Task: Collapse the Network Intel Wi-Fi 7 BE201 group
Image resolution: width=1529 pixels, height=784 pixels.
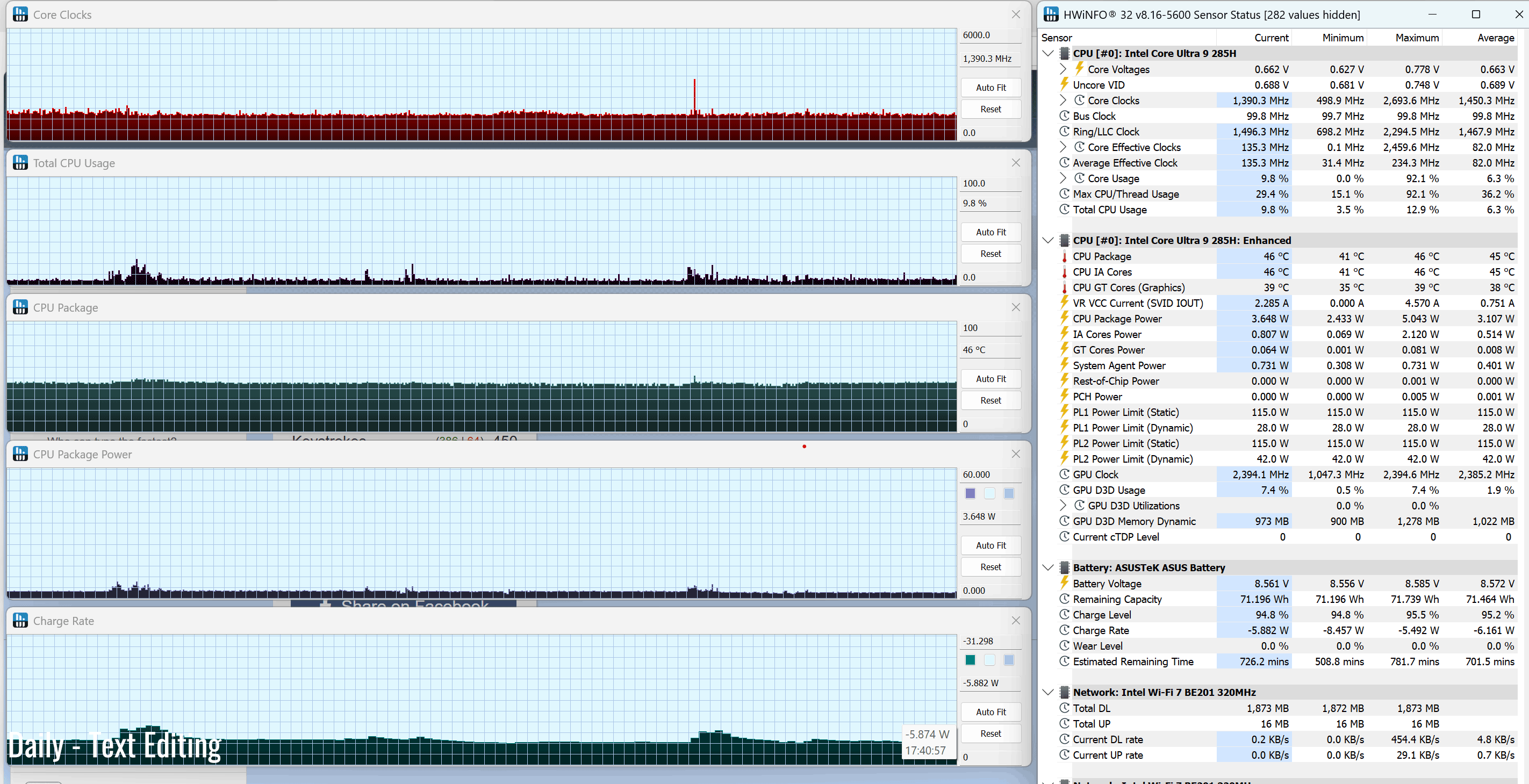Action: 1048,692
